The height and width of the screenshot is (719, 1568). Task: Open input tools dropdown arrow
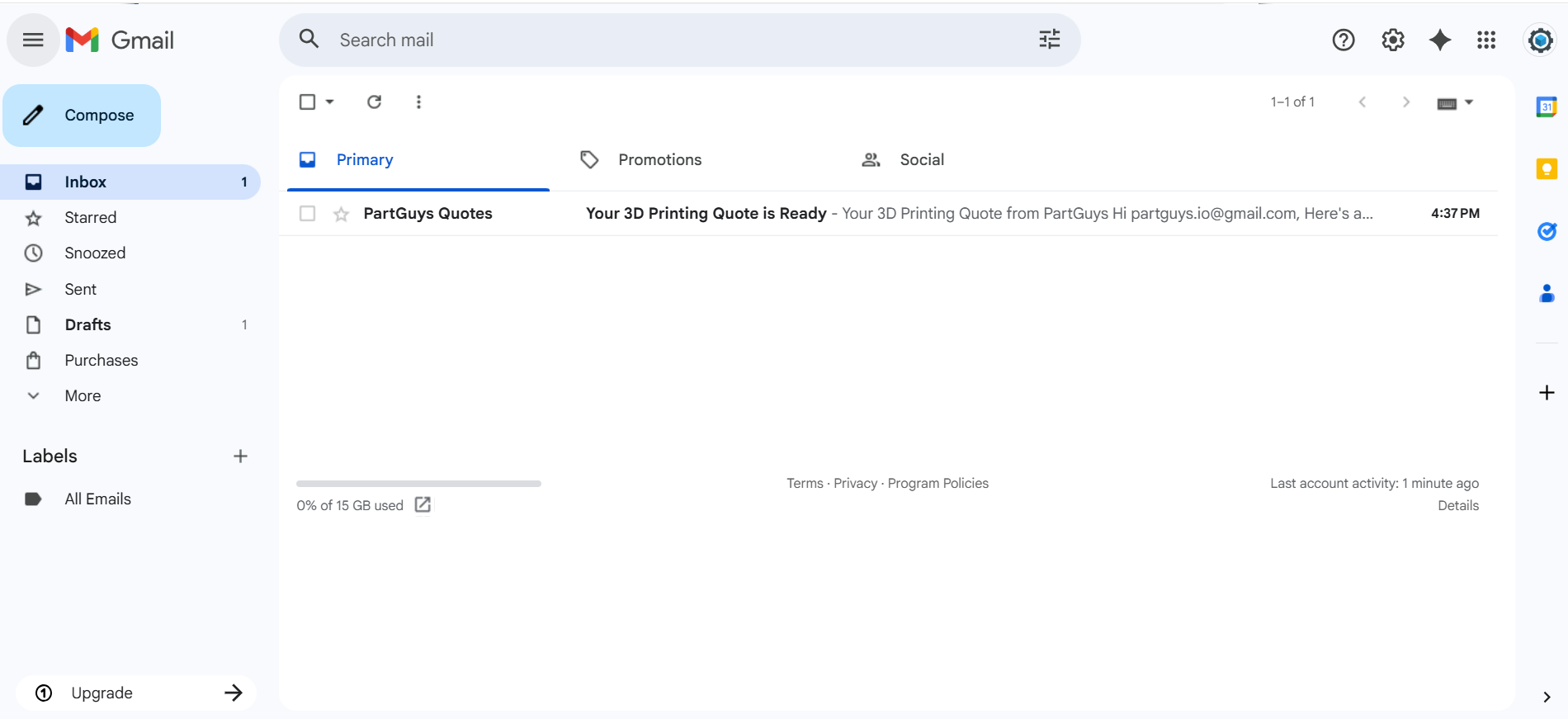[1469, 102]
